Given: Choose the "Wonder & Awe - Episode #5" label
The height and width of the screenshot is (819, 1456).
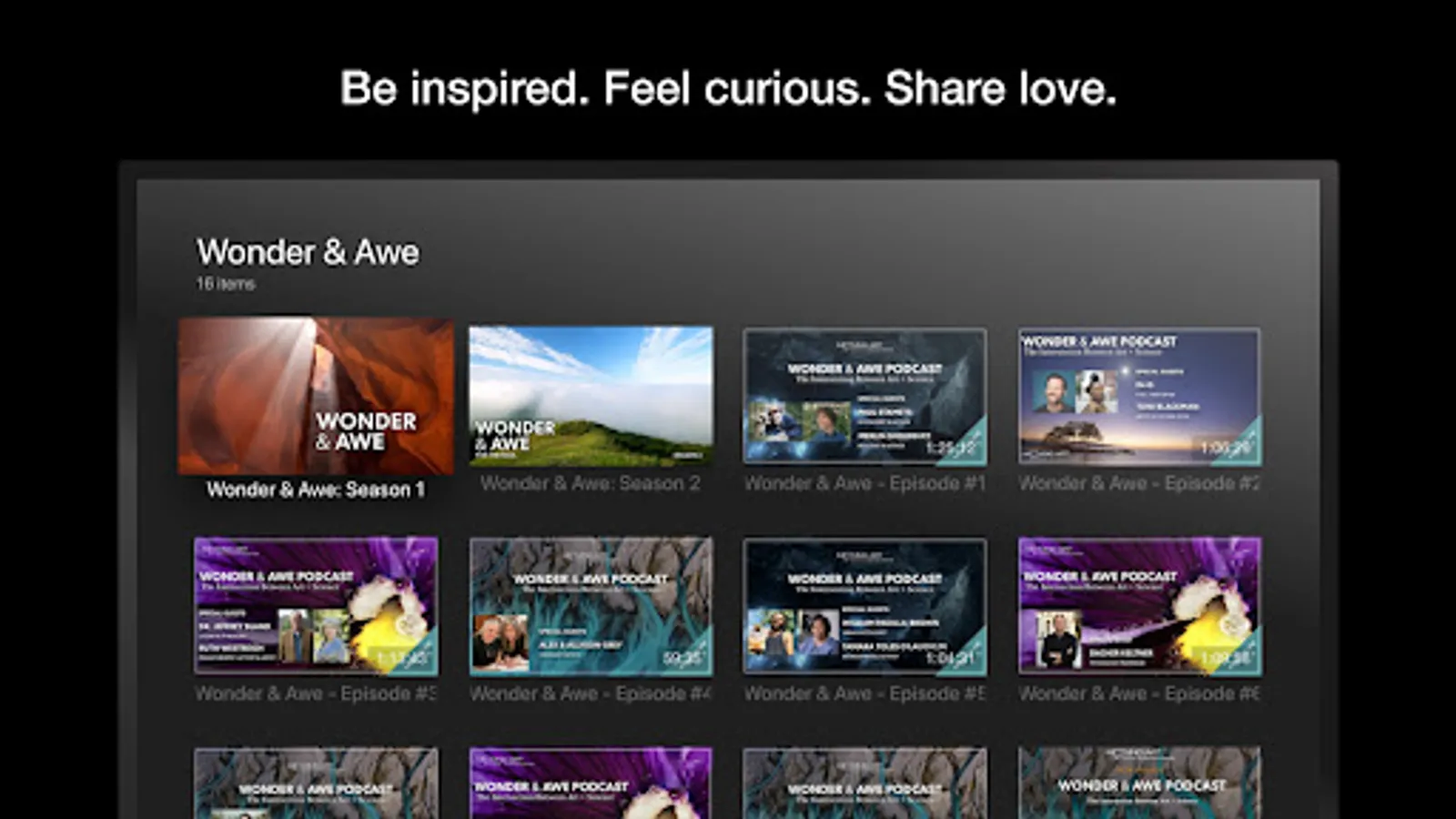Looking at the screenshot, I should 864,693.
